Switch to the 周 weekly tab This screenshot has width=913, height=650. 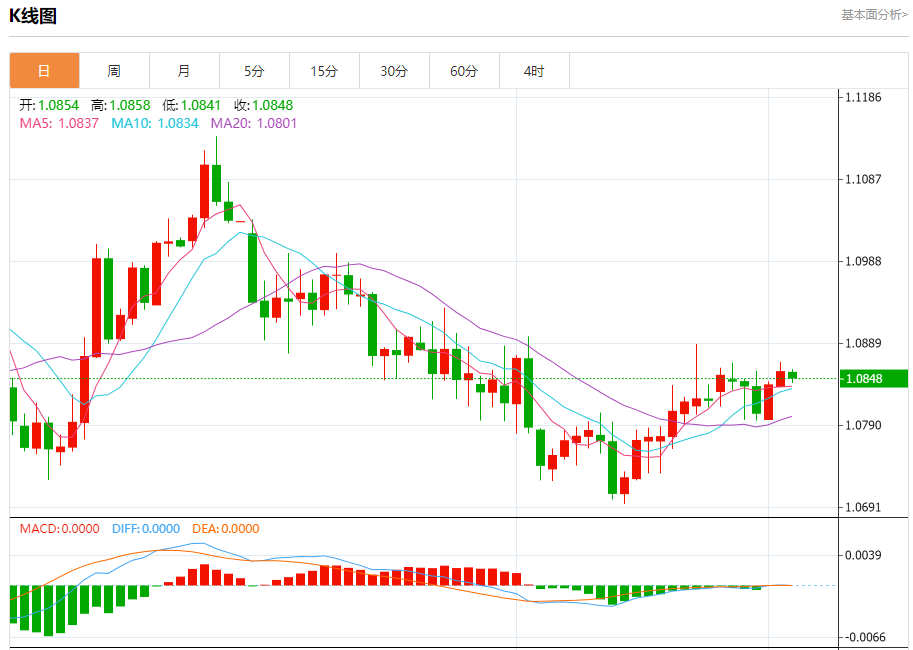(x=114, y=71)
